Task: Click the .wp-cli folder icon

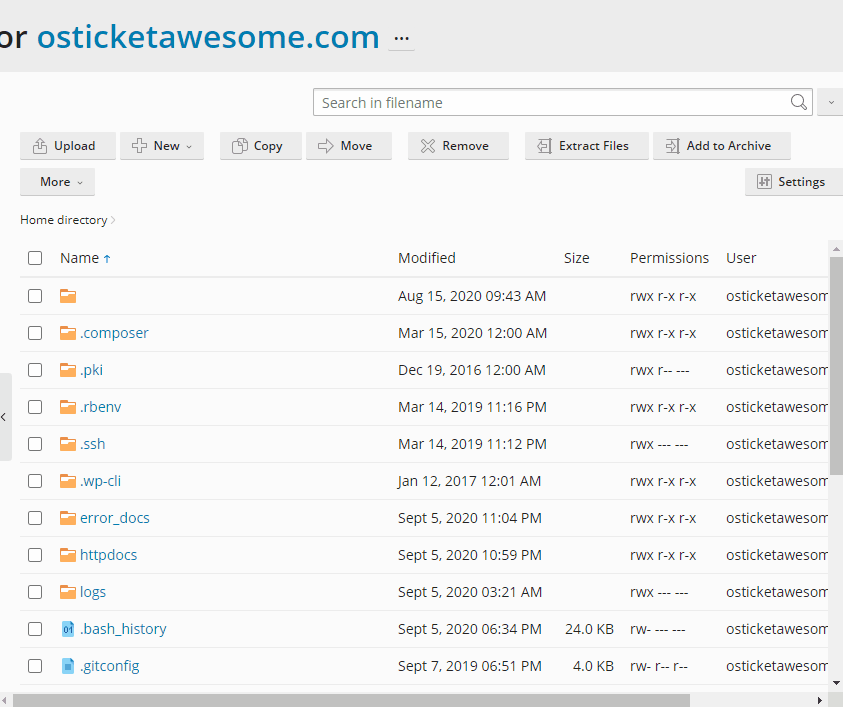Action: [x=68, y=481]
